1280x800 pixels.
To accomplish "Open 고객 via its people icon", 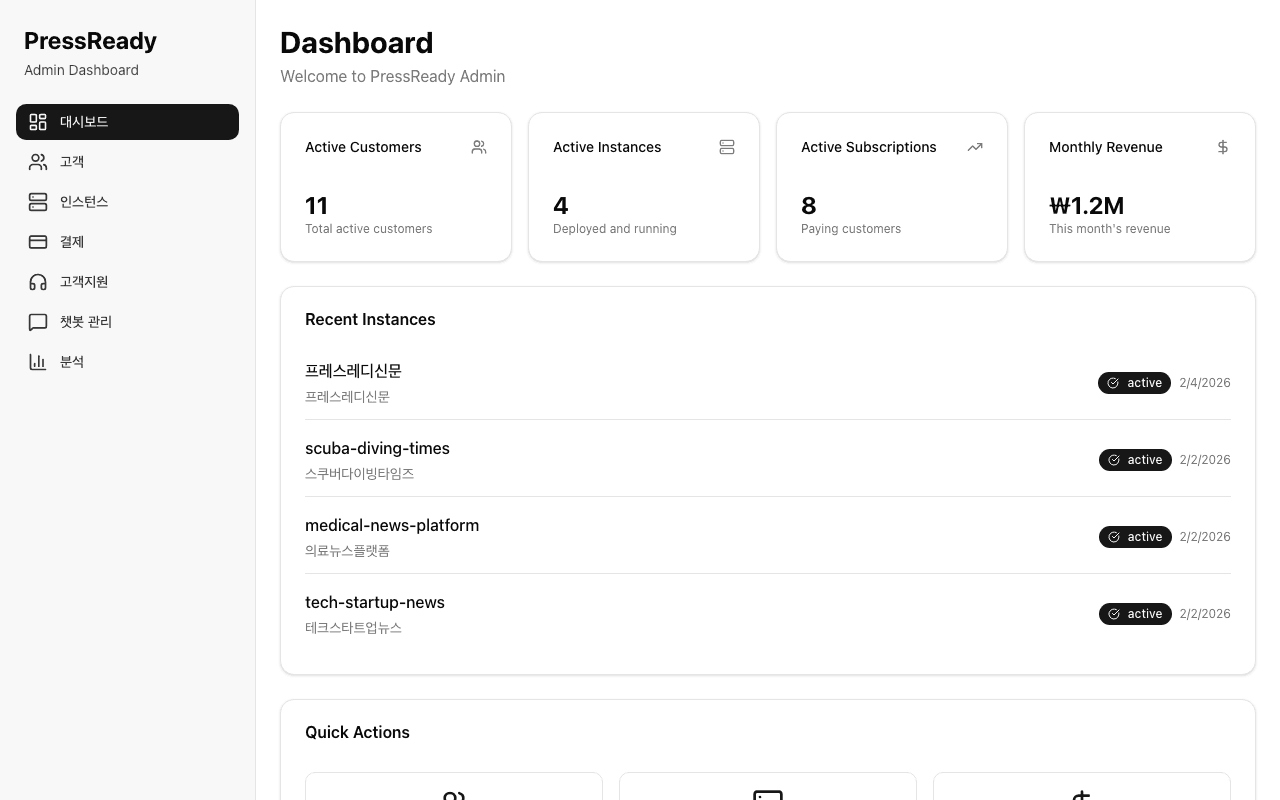I will tap(38, 162).
